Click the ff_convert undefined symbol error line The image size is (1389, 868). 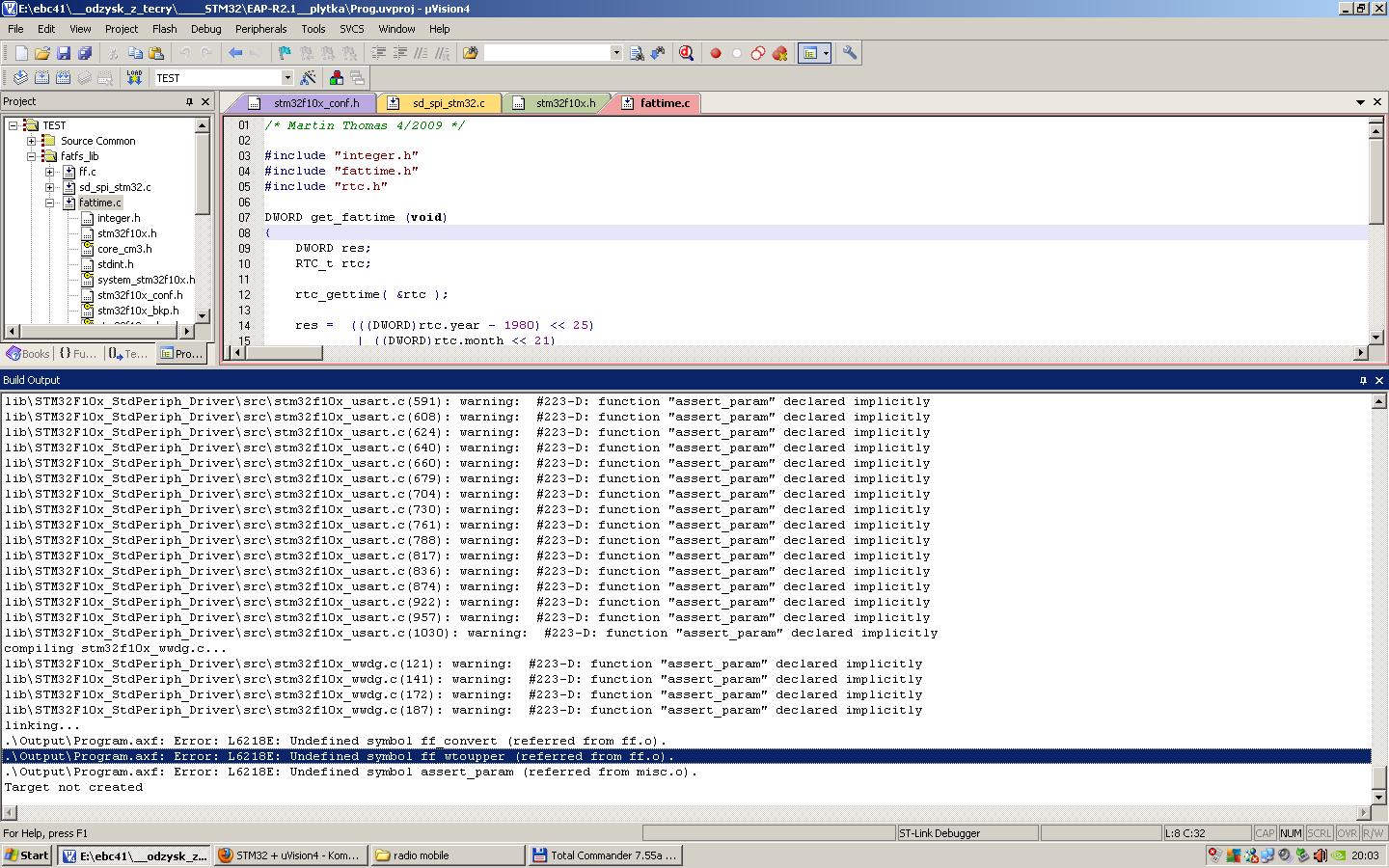(x=336, y=741)
